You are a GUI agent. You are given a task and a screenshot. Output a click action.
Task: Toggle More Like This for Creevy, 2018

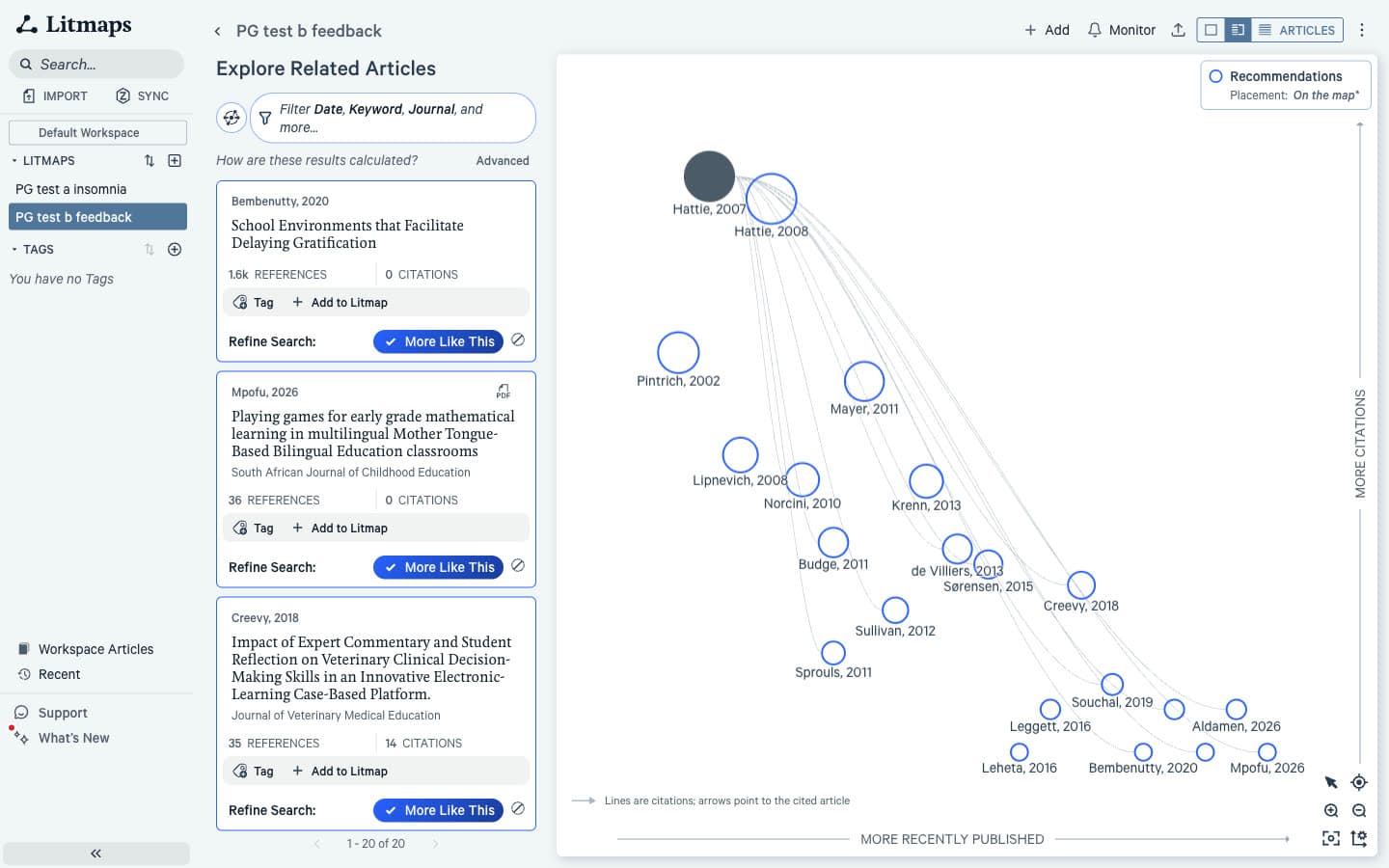coord(439,810)
